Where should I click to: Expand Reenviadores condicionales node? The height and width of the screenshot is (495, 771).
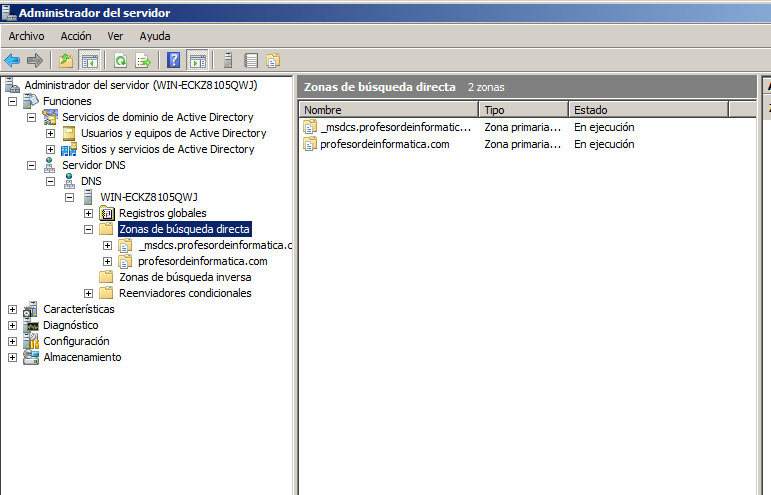(89, 293)
